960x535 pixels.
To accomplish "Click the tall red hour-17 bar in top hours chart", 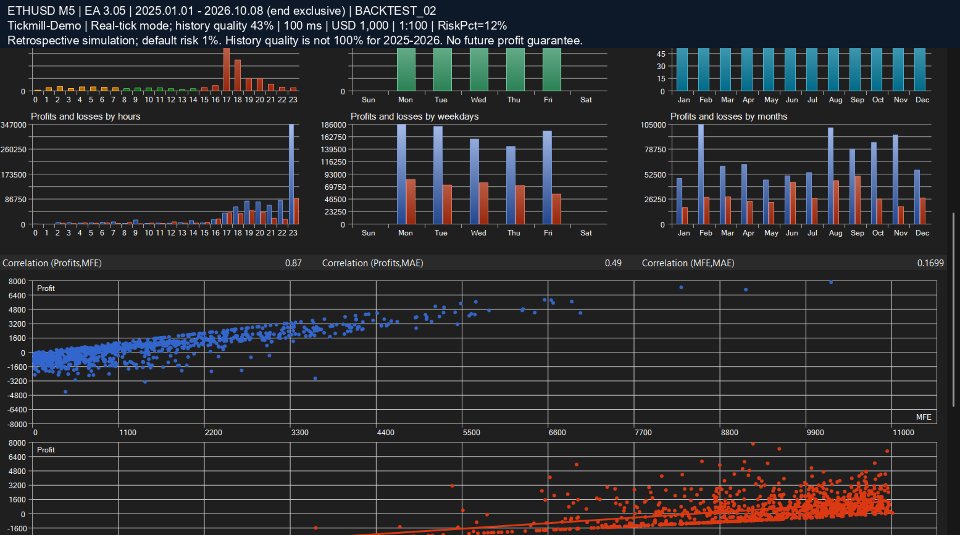I will [x=227, y=70].
